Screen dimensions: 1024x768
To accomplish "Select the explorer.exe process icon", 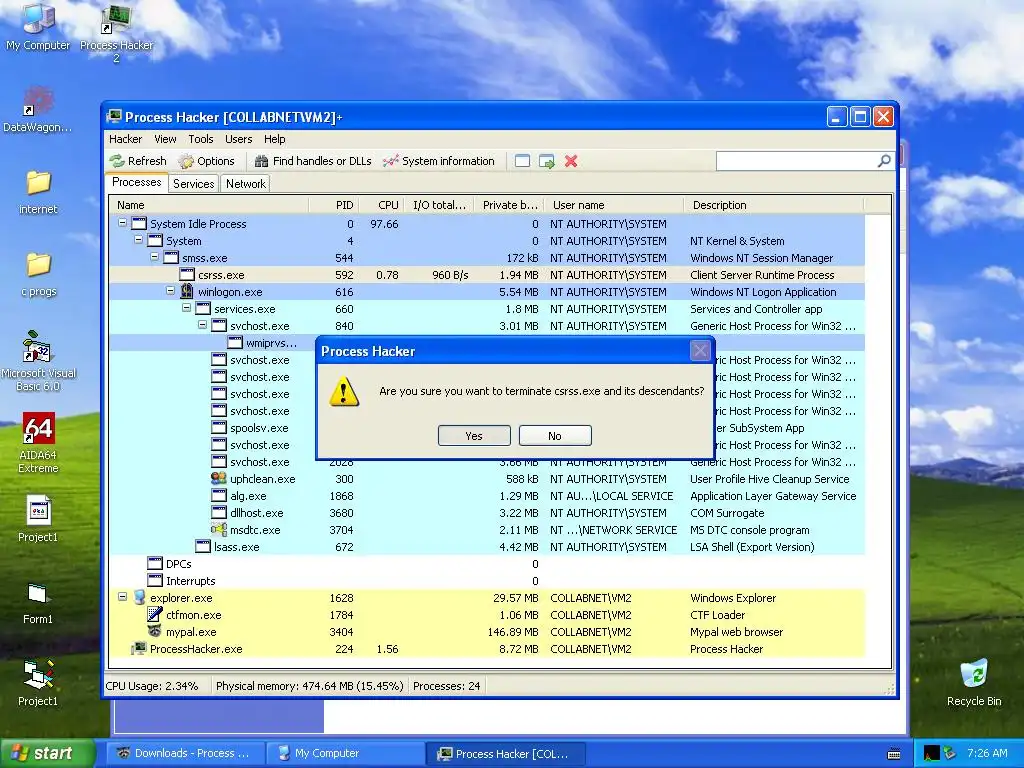I will [139, 598].
